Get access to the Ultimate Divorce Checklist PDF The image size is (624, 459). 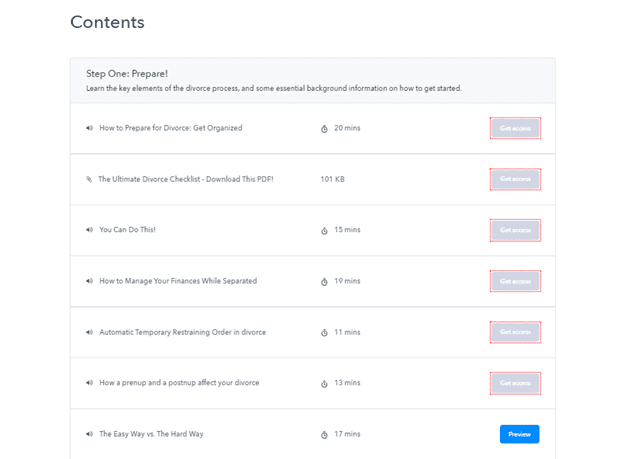(515, 179)
